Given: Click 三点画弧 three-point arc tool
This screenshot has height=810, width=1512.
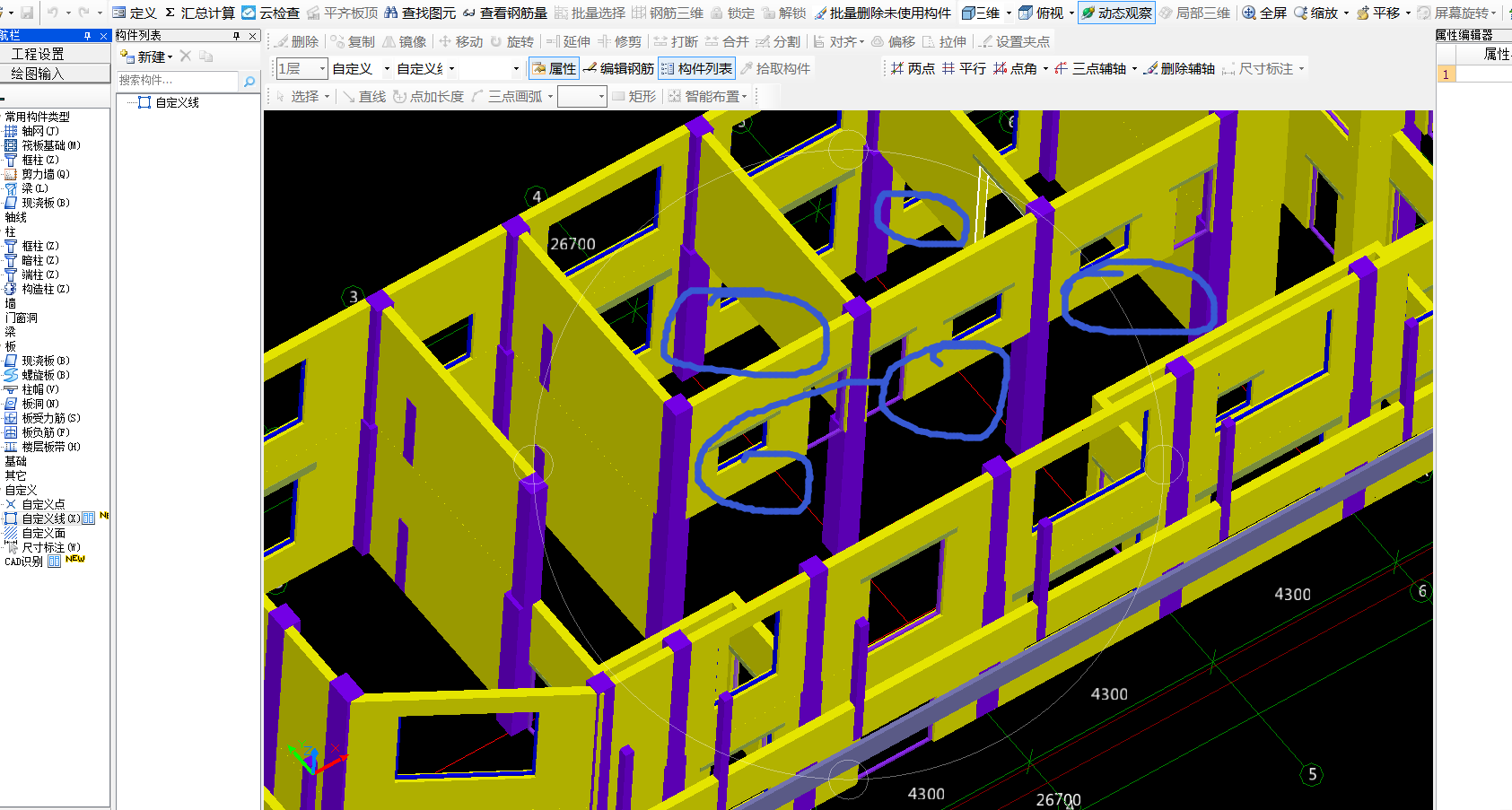Looking at the screenshot, I should [x=507, y=96].
